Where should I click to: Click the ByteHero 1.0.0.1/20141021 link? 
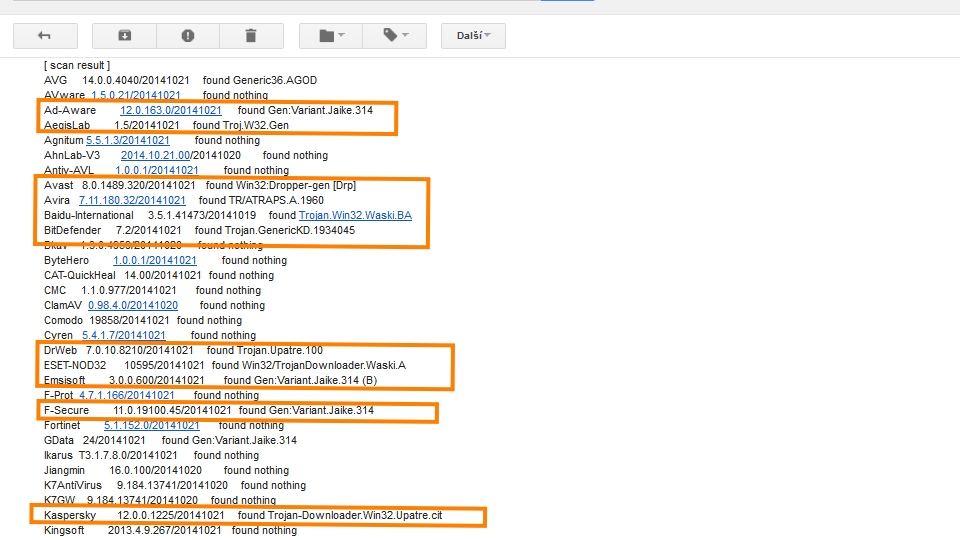tap(155, 260)
